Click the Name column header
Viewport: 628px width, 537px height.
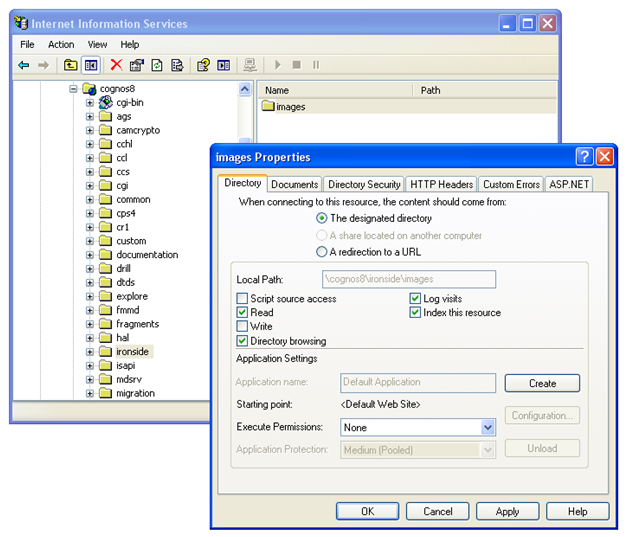[x=335, y=91]
